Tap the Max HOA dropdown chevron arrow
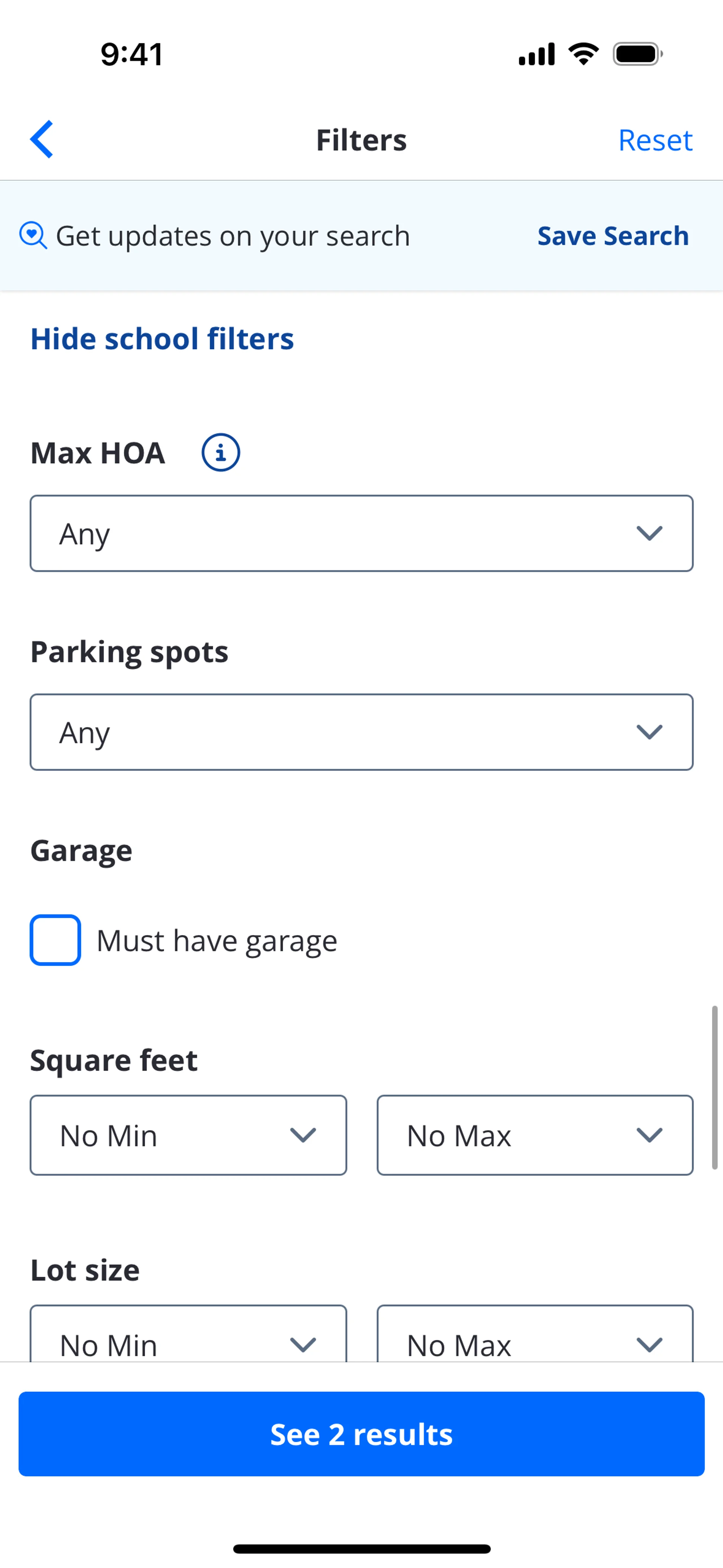Screen dimensions: 723x1568 pos(649,533)
